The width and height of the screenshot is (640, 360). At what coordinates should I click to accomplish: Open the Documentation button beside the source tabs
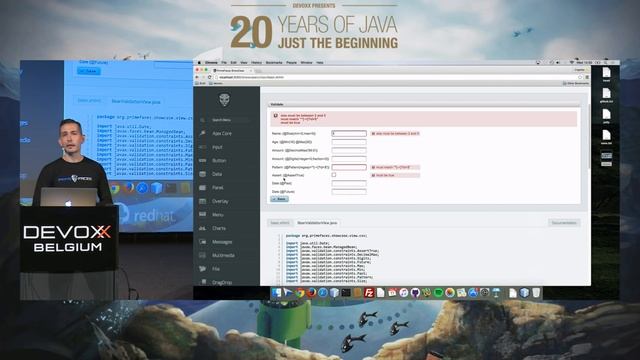tap(564, 223)
